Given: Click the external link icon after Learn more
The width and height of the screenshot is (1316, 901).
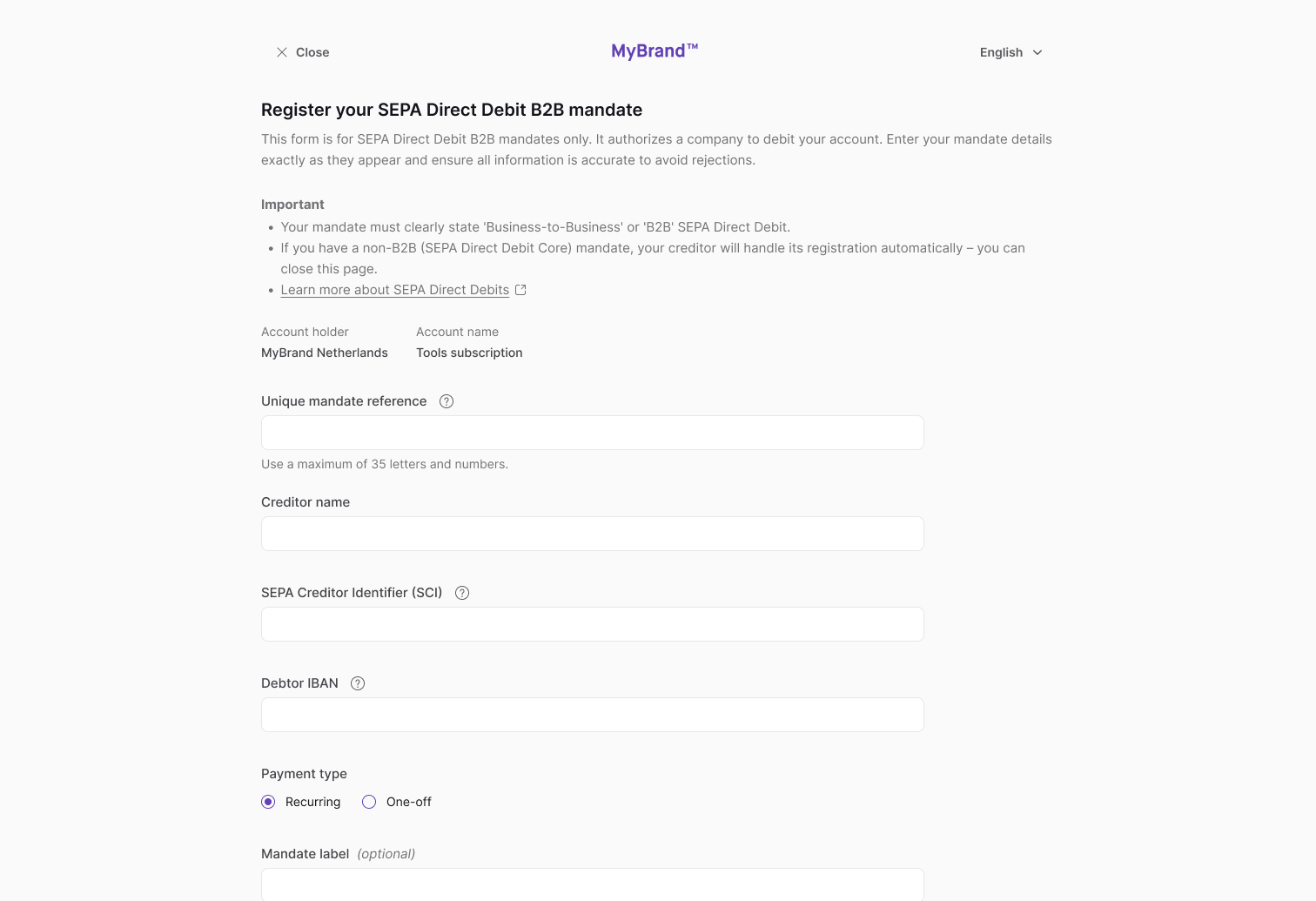Looking at the screenshot, I should click(521, 289).
